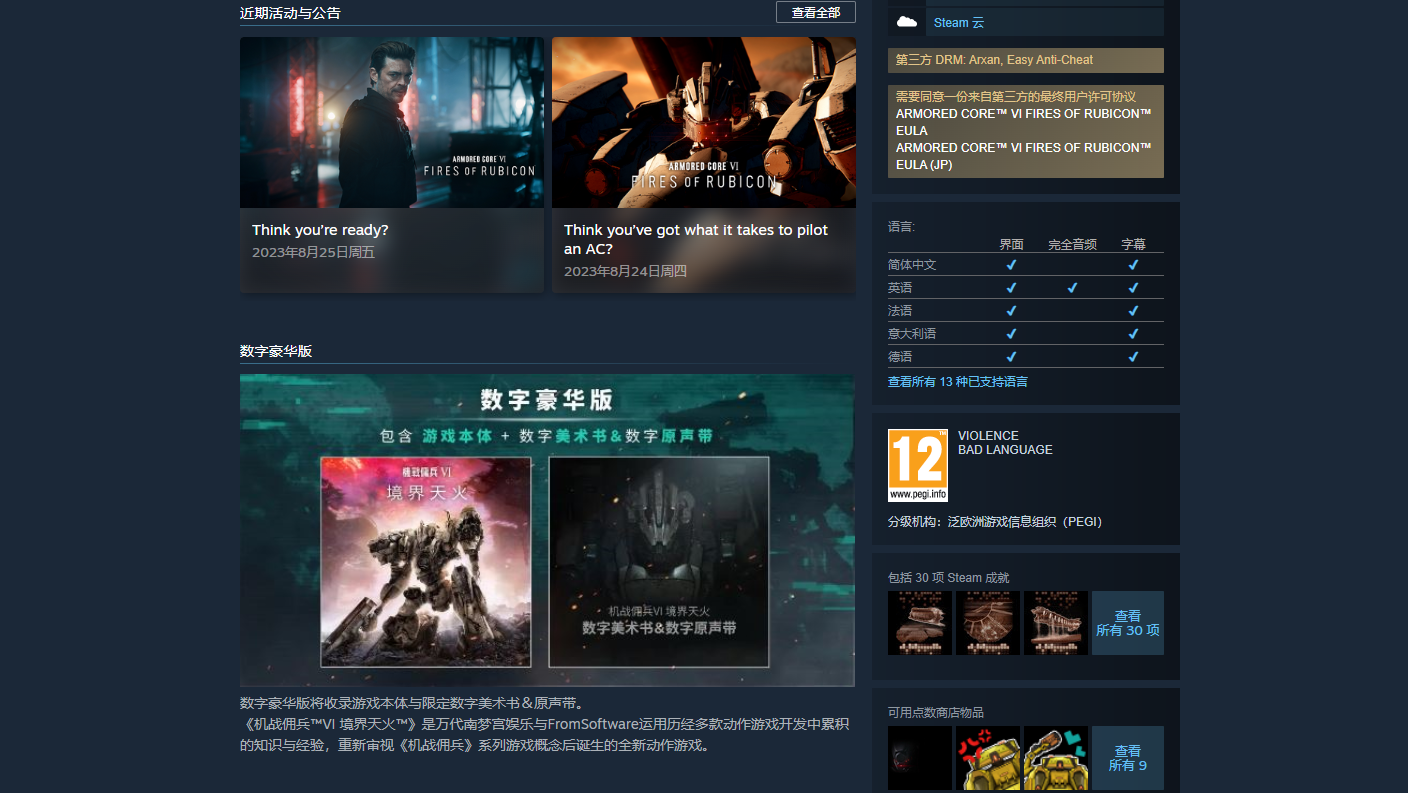Click the VIOLENCE rating descriptor
The width and height of the screenshot is (1408, 793).
(988, 436)
